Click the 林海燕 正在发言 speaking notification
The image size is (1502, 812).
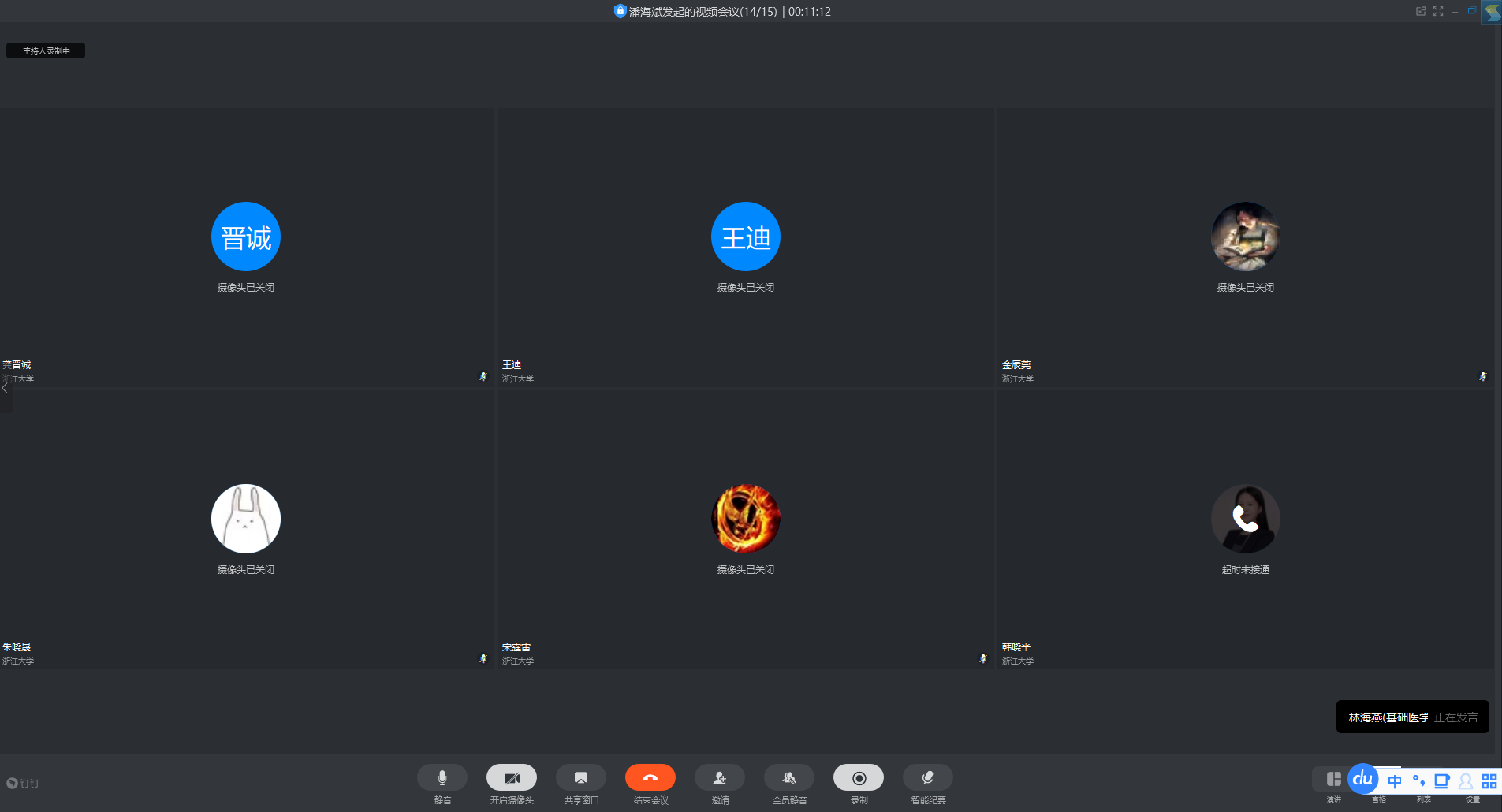pyautogui.click(x=1412, y=717)
